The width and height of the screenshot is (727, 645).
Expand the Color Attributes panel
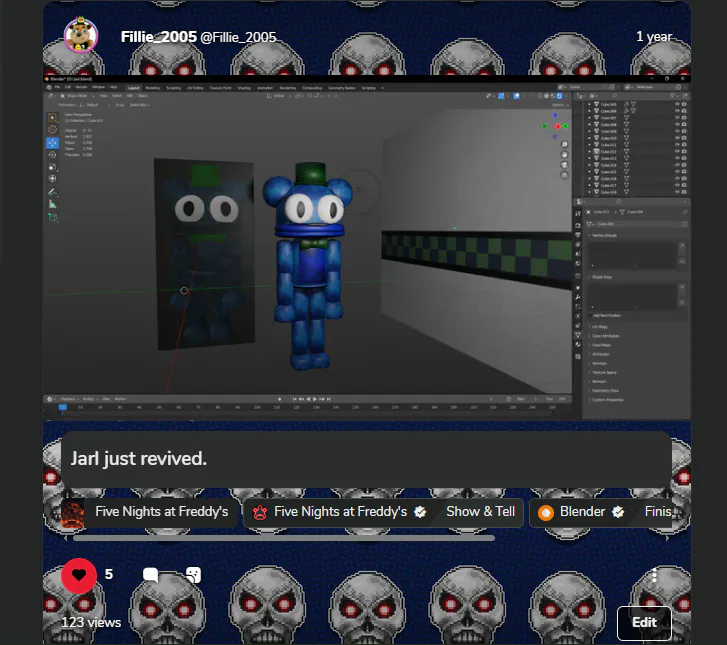pyautogui.click(x=604, y=336)
